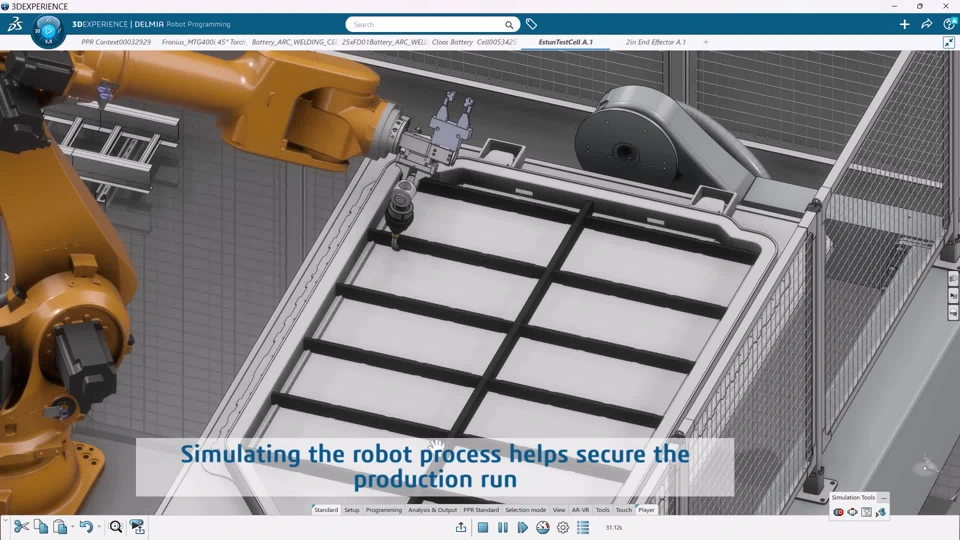This screenshot has width=960, height=540.
Task: Open the View toolbar tab
Action: [559, 510]
